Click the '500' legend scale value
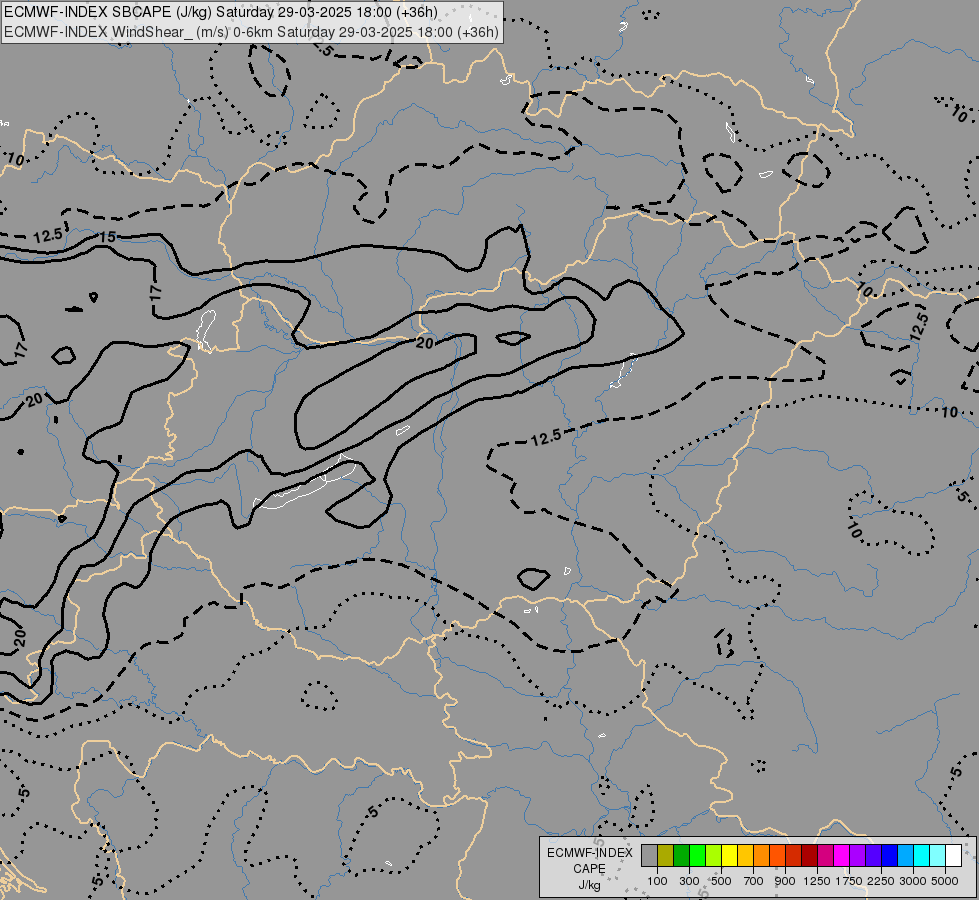979x900 pixels. click(721, 881)
